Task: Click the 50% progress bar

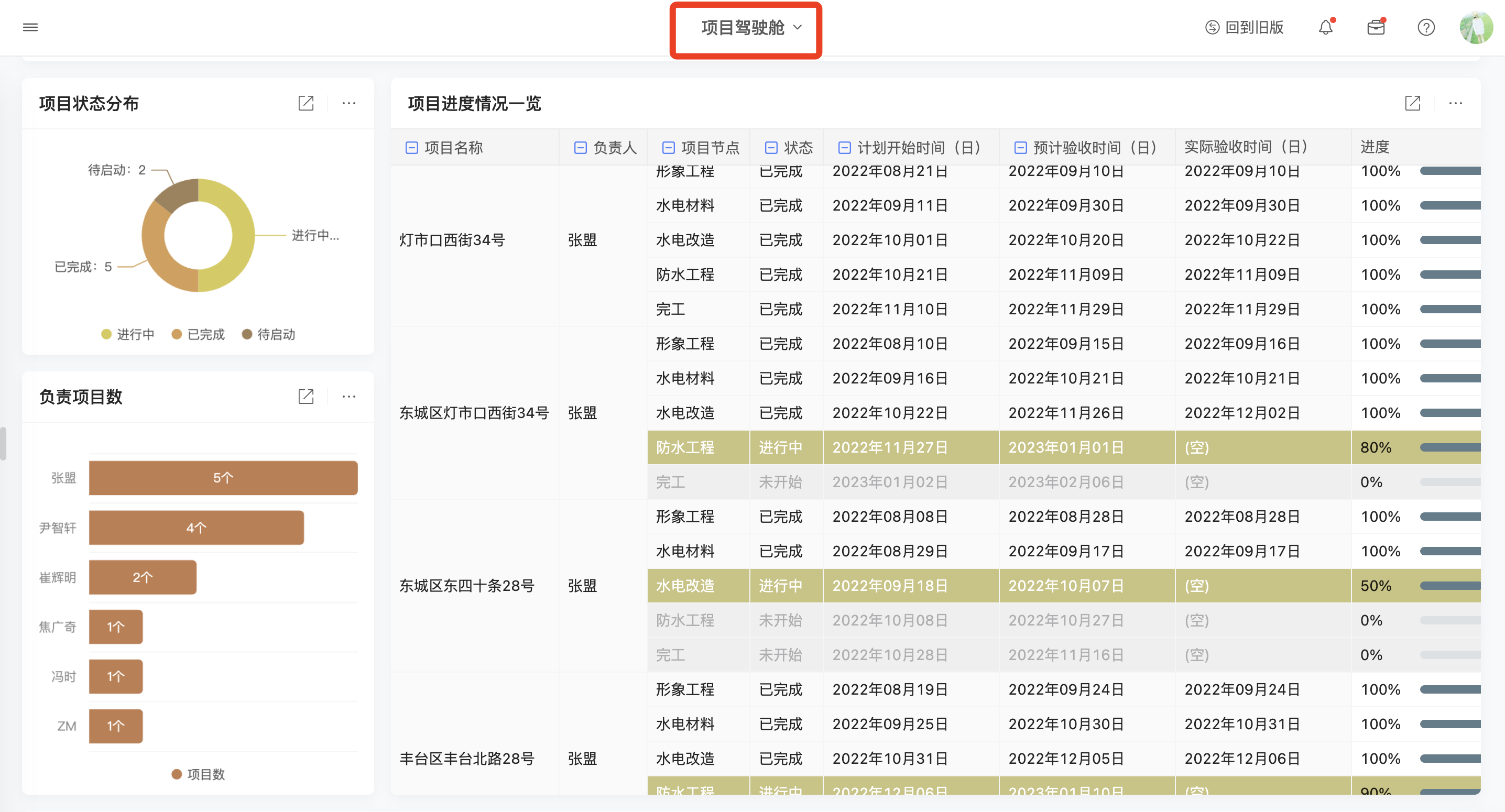Action: pyautogui.click(x=1450, y=586)
